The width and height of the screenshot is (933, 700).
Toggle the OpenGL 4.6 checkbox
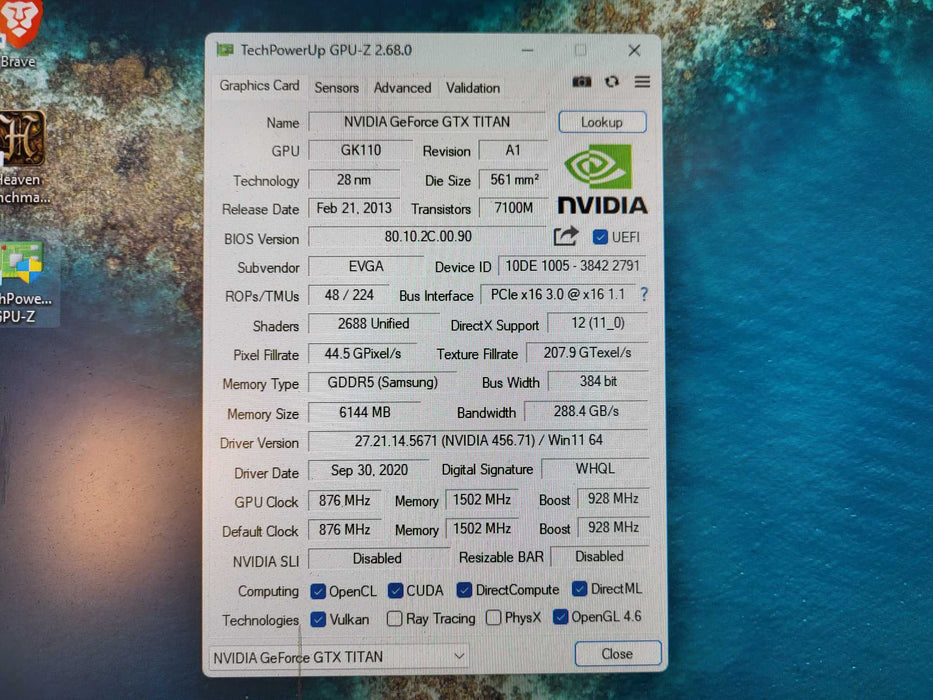click(560, 617)
